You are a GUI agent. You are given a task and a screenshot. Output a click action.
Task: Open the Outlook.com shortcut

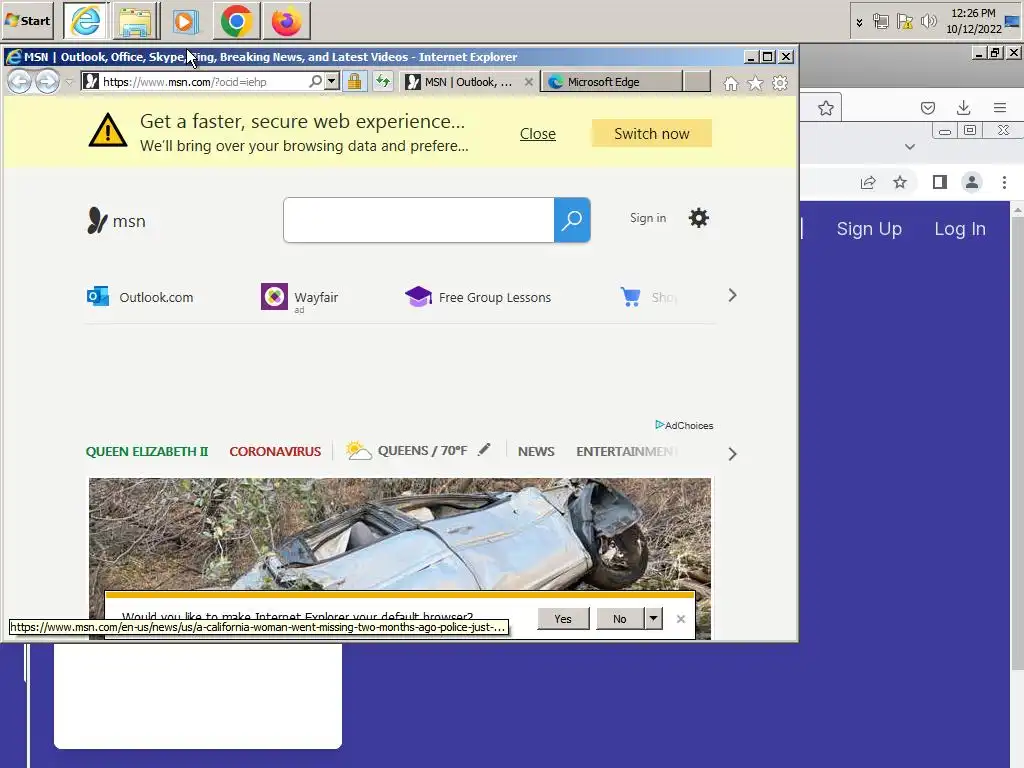click(x=140, y=297)
